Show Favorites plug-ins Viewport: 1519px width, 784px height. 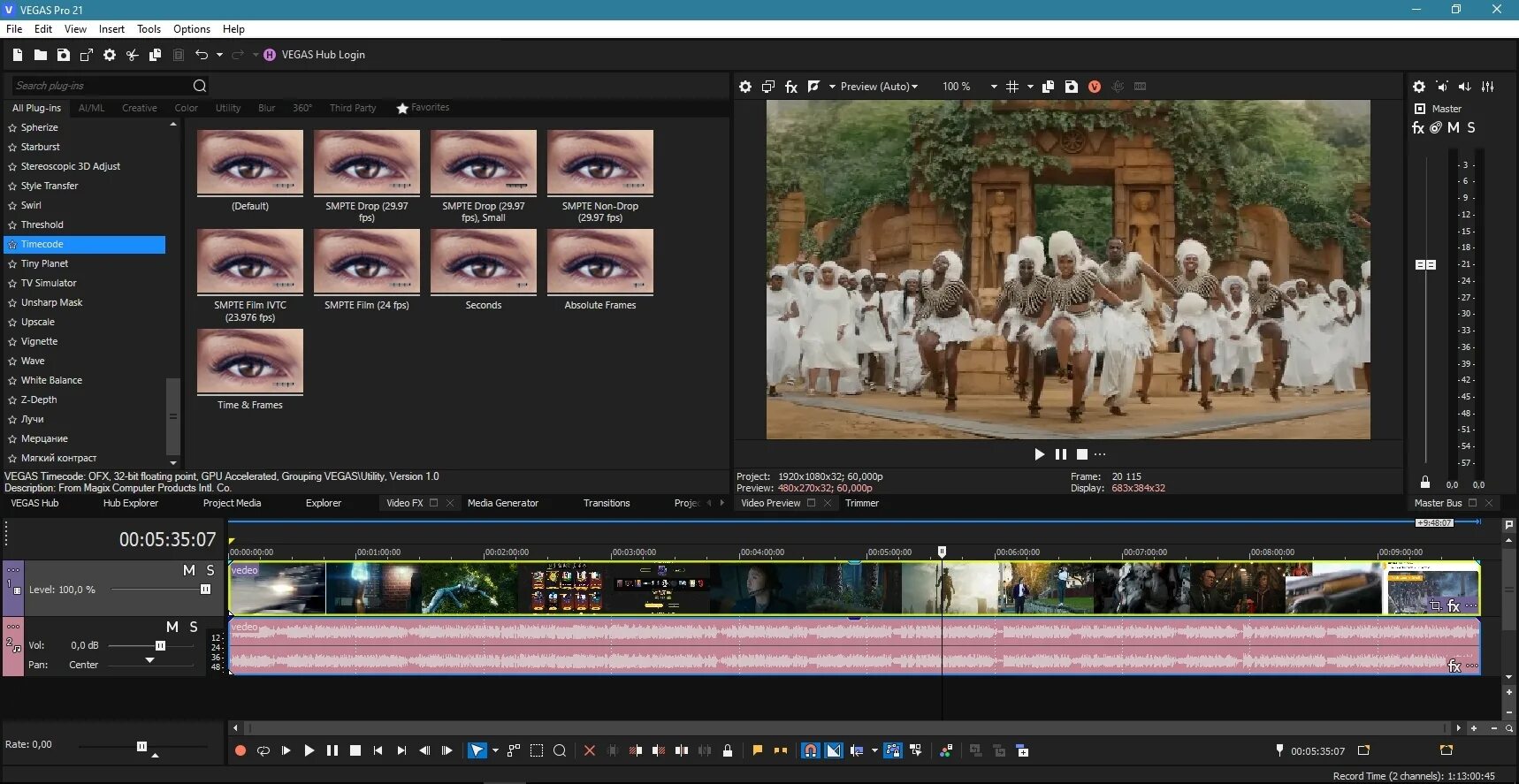(424, 108)
